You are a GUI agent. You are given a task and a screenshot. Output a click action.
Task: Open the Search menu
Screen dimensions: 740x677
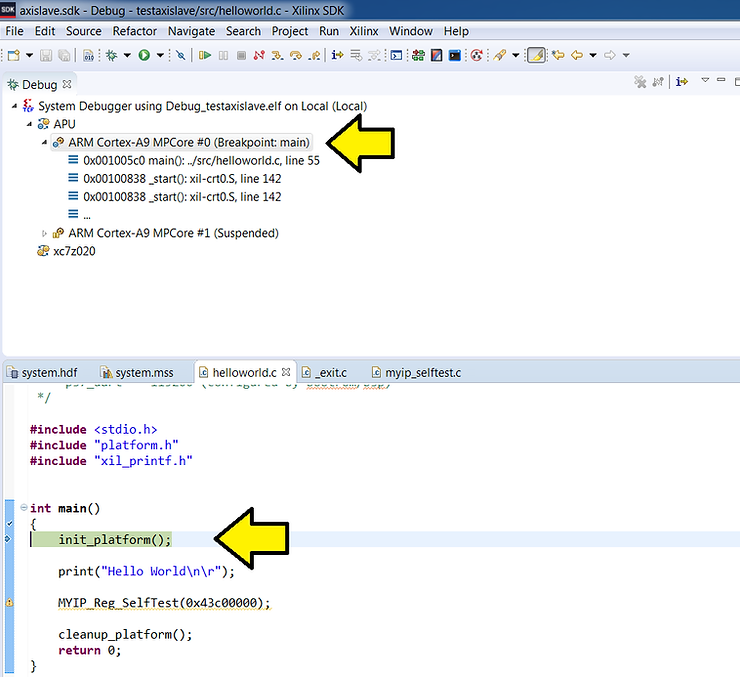(243, 31)
